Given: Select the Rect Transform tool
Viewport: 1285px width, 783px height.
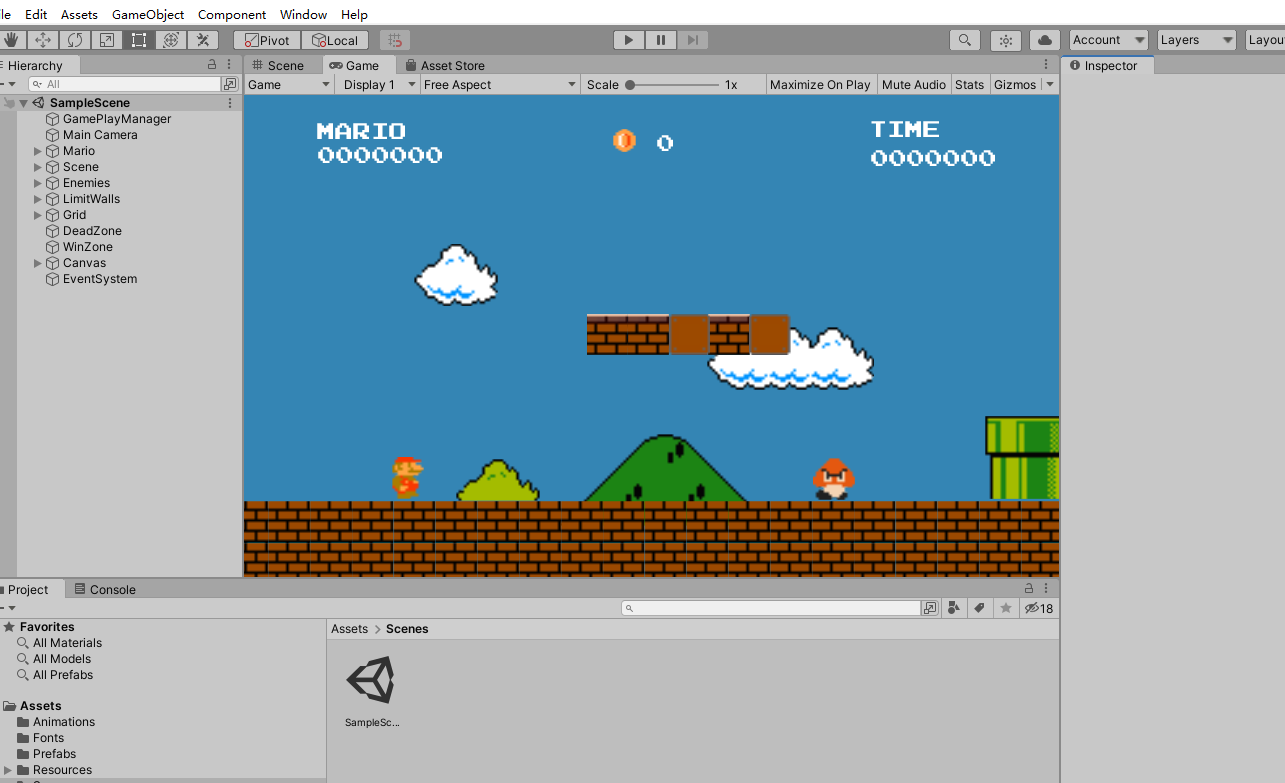Looking at the screenshot, I should (x=139, y=40).
